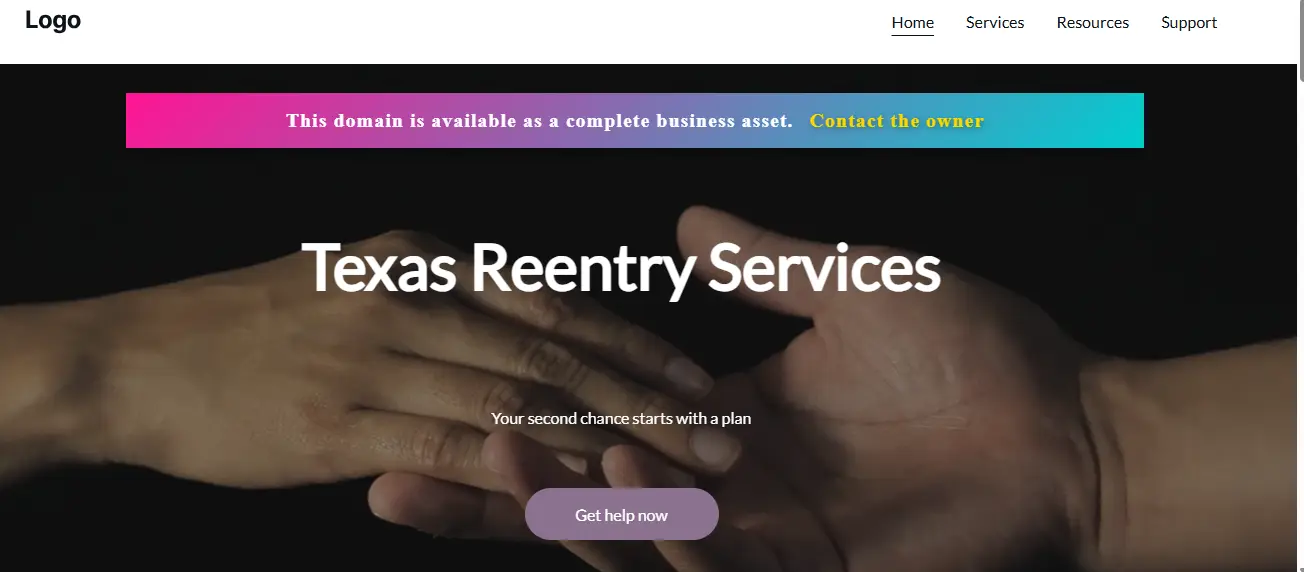Open the Resources navigation link
The width and height of the screenshot is (1304, 572).
coord(1093,22)
